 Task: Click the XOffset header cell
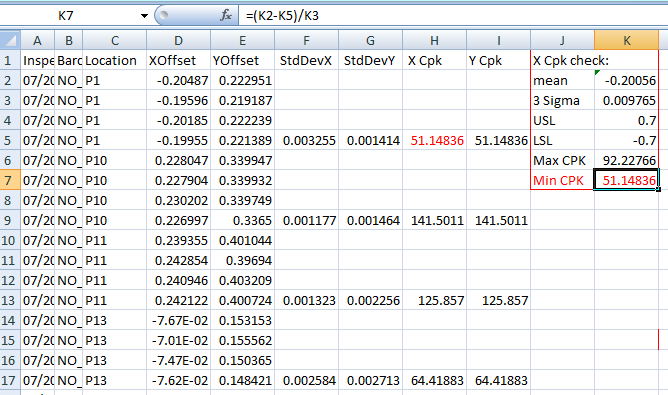pos(179,61)
